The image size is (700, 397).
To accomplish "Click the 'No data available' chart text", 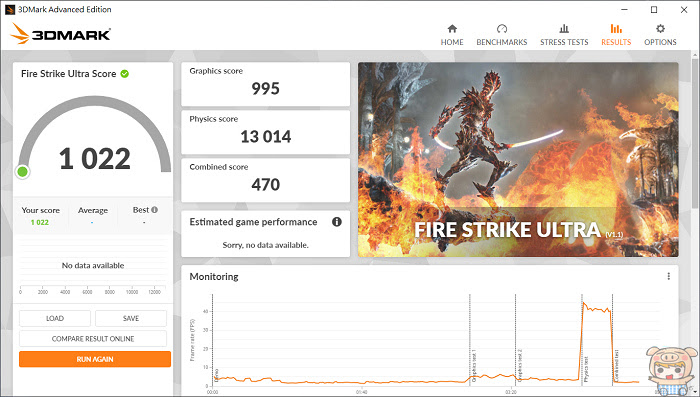I will point(93,265).
